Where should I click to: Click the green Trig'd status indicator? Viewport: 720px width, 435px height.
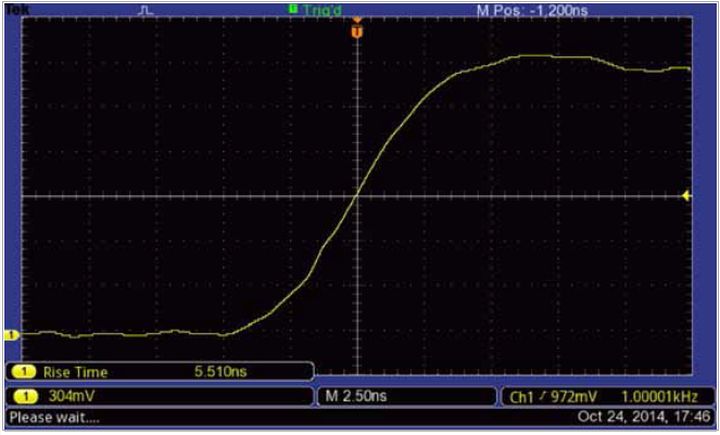315,9
